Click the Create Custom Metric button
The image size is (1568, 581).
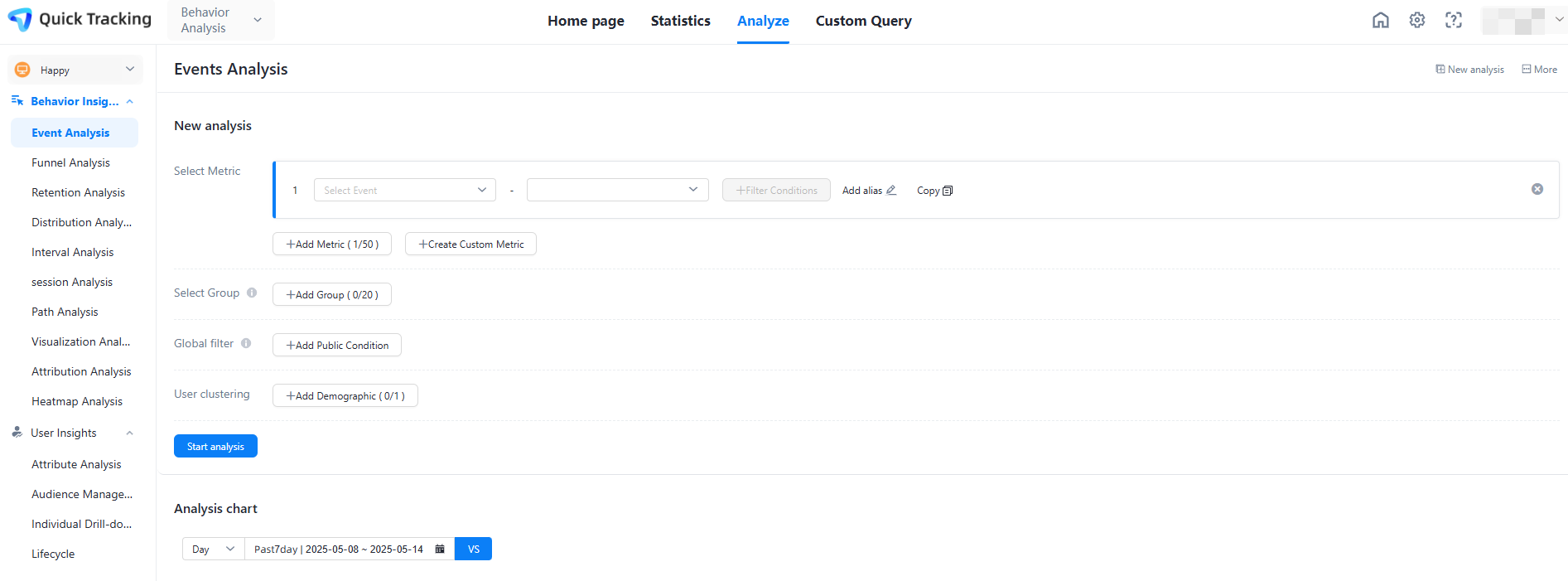(x=470, y=244)
